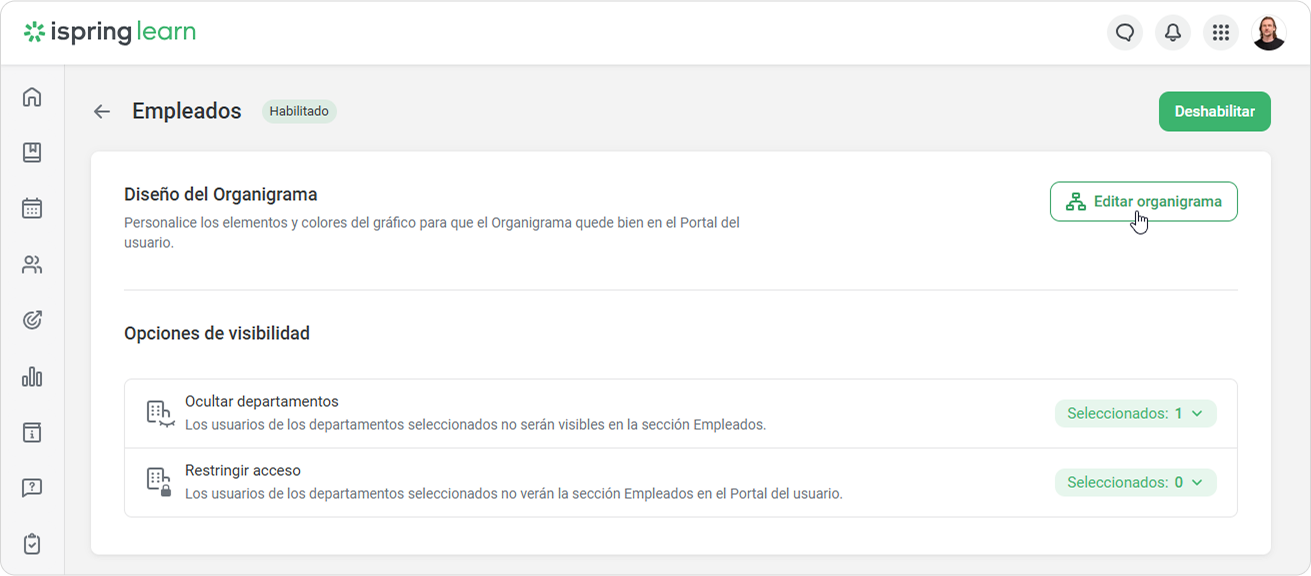Click the Editar organigrama button
Viewport: 1311px width, 576px height.
pyautogui.click(x=1143, y=202)
